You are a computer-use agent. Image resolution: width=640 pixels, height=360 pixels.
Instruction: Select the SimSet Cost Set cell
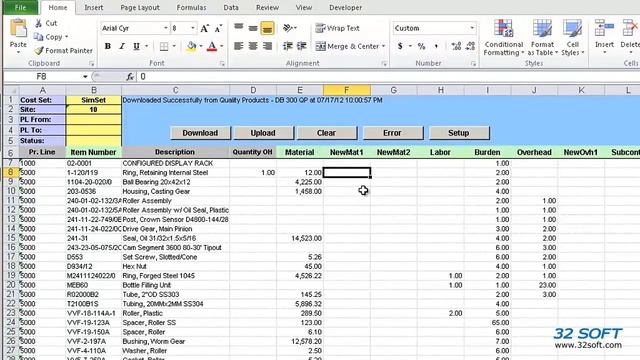(93, 100)
